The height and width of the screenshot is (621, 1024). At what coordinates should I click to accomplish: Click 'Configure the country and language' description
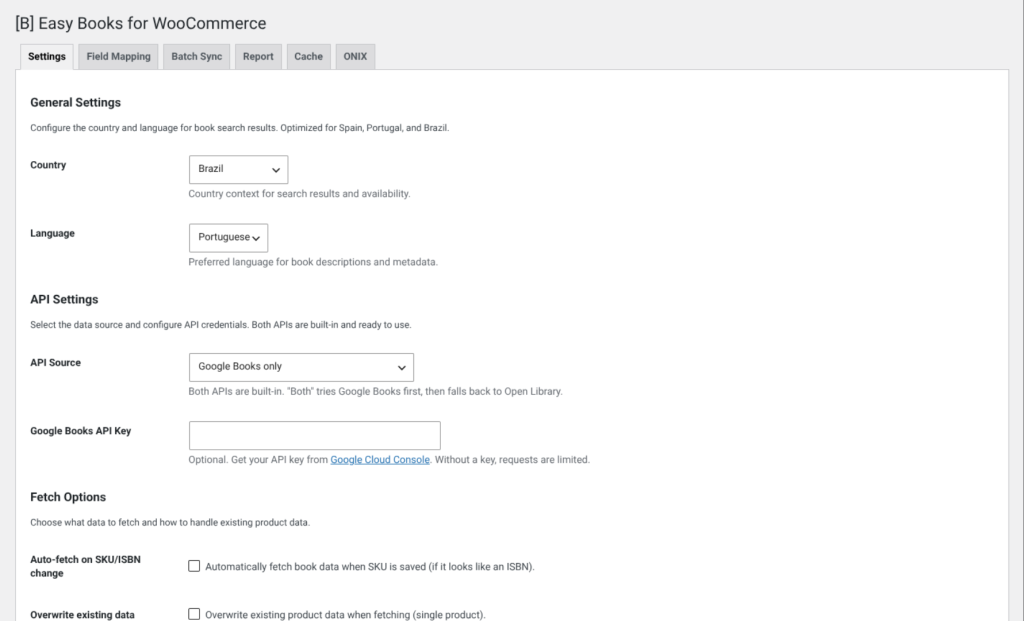click(x=240, y=128)
